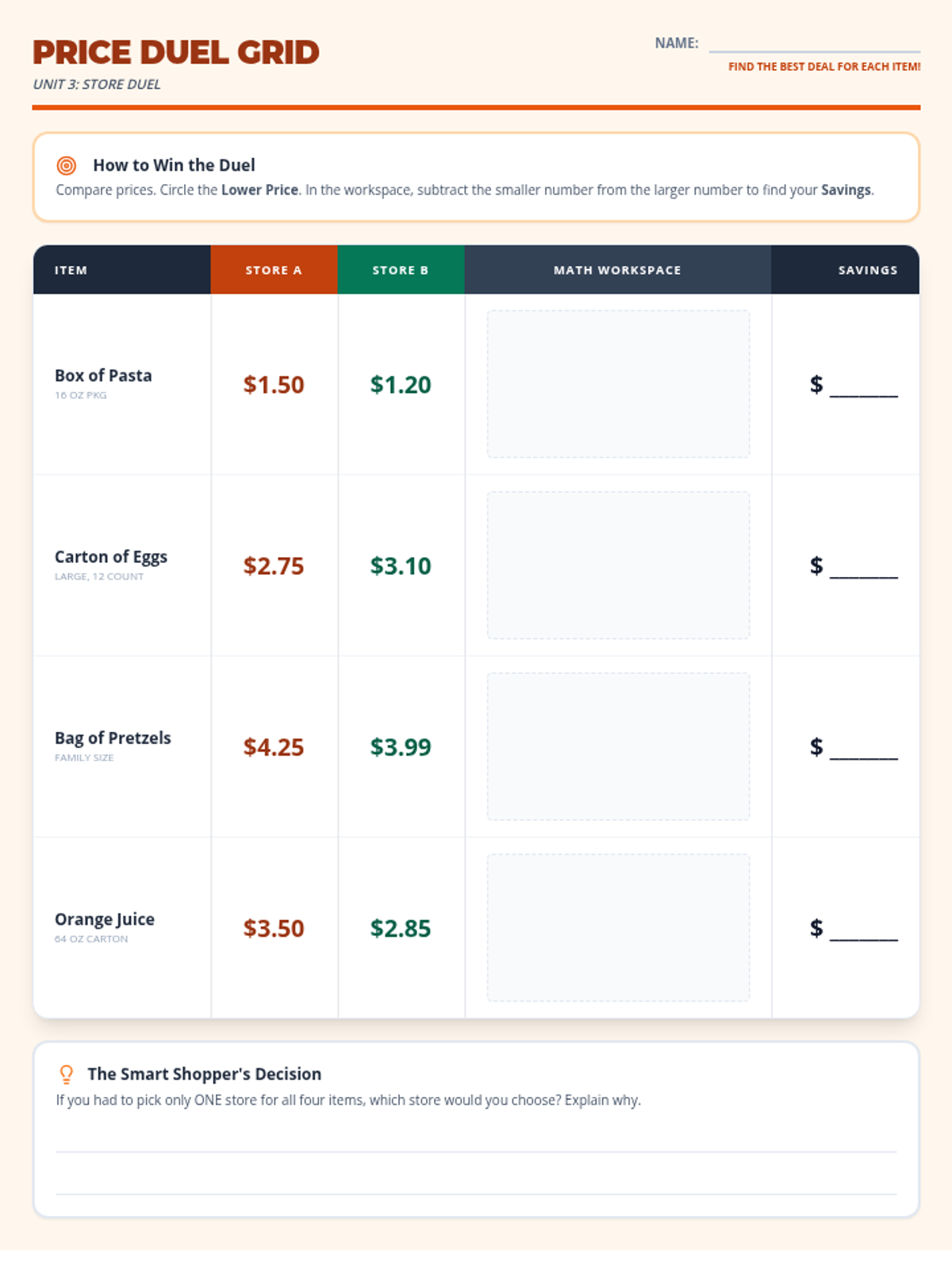
Task: Select Store B pasta price $1.20
Action: tap(401, 385)
